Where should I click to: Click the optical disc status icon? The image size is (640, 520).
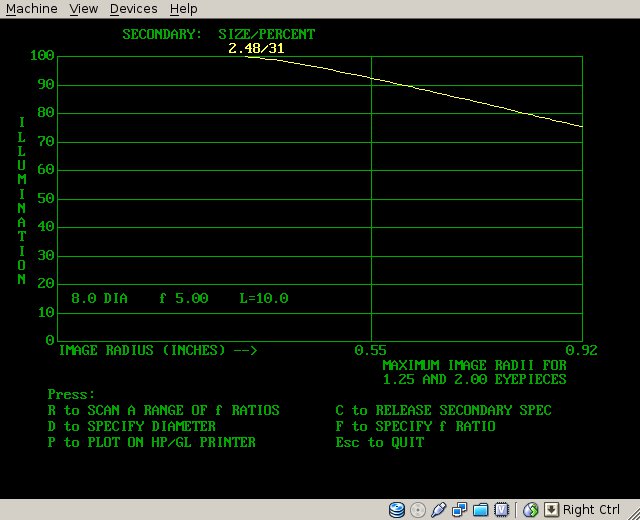(418, 509)
